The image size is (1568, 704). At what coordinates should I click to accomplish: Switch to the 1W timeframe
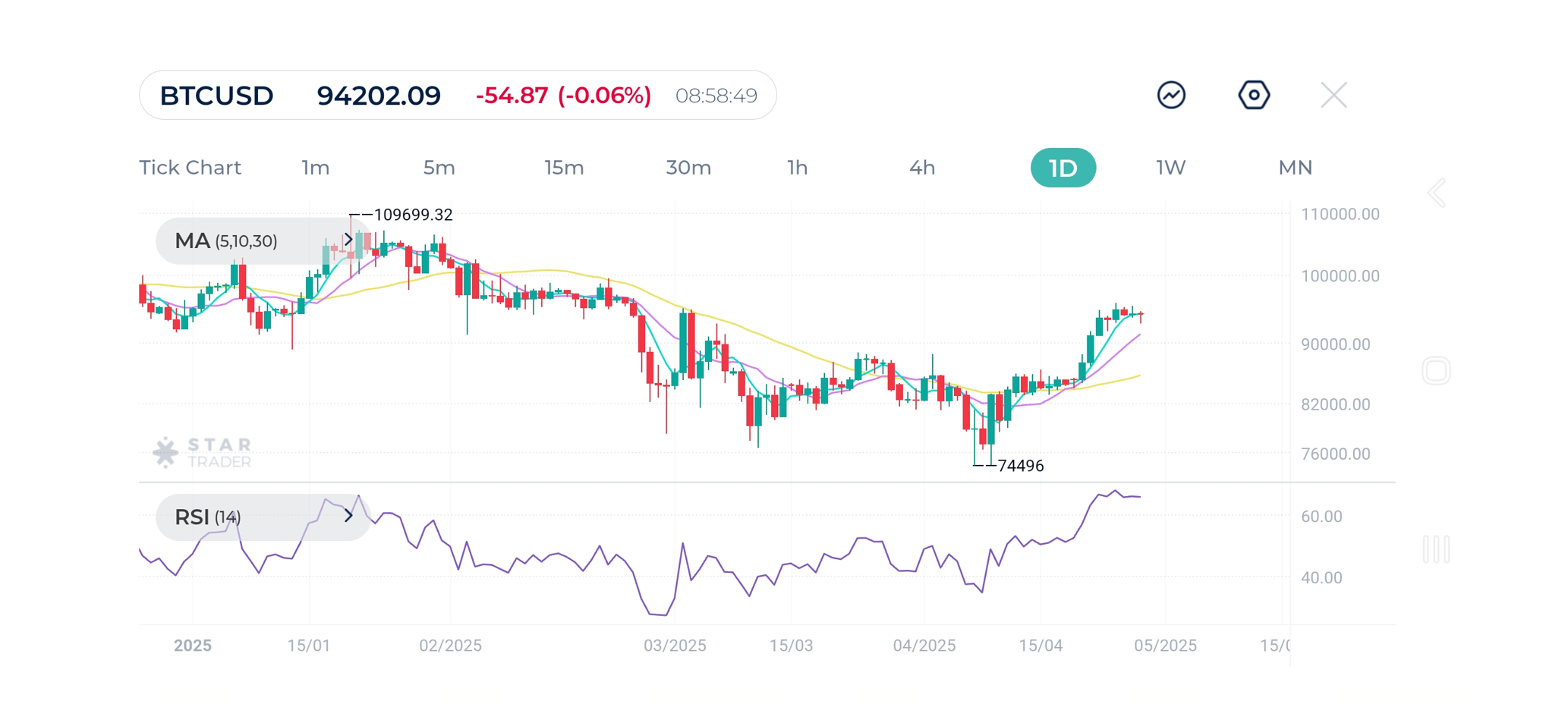(x=1170, y=168)
